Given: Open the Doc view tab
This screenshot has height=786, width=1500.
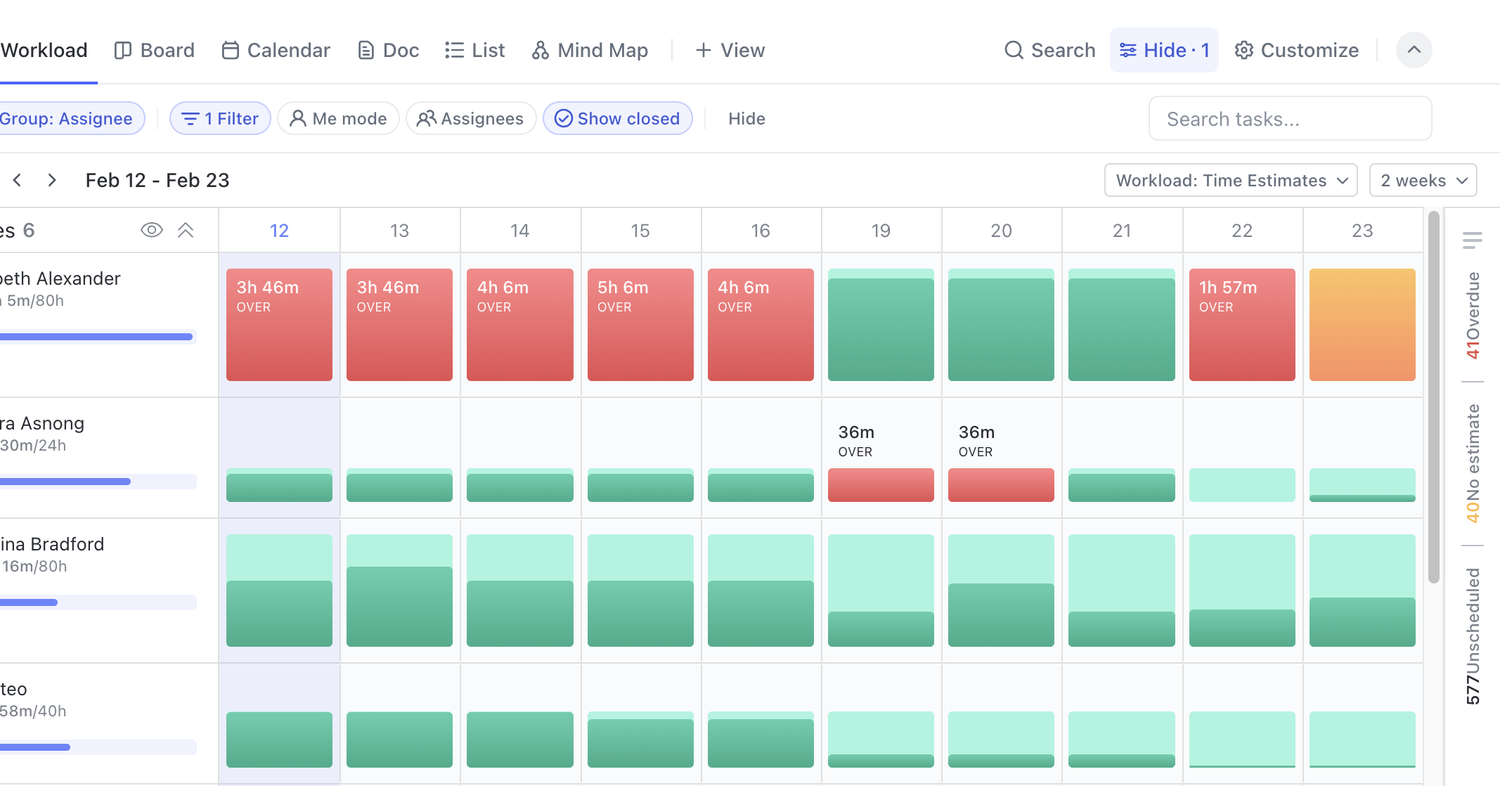Looking at the screenshot, I should pos(387,50).
